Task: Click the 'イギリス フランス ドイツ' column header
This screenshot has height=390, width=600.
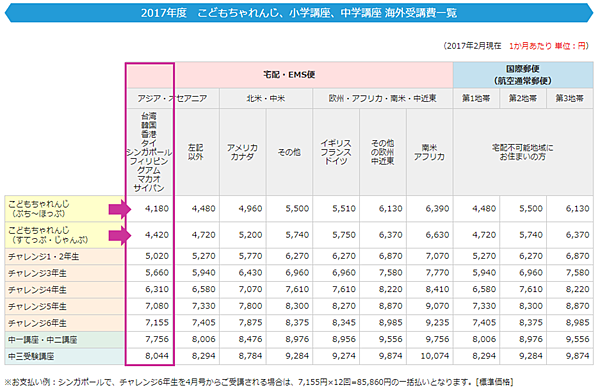Action: click(336, 152)
